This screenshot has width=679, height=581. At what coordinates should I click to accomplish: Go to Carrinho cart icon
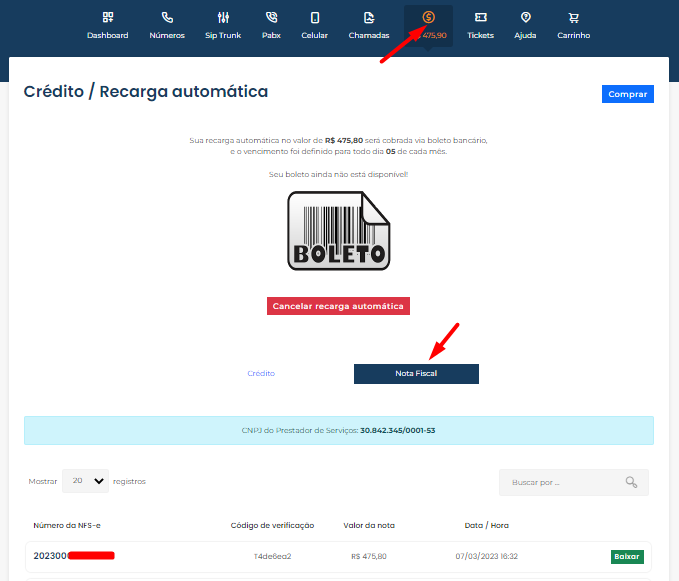[x=573, y=18]
